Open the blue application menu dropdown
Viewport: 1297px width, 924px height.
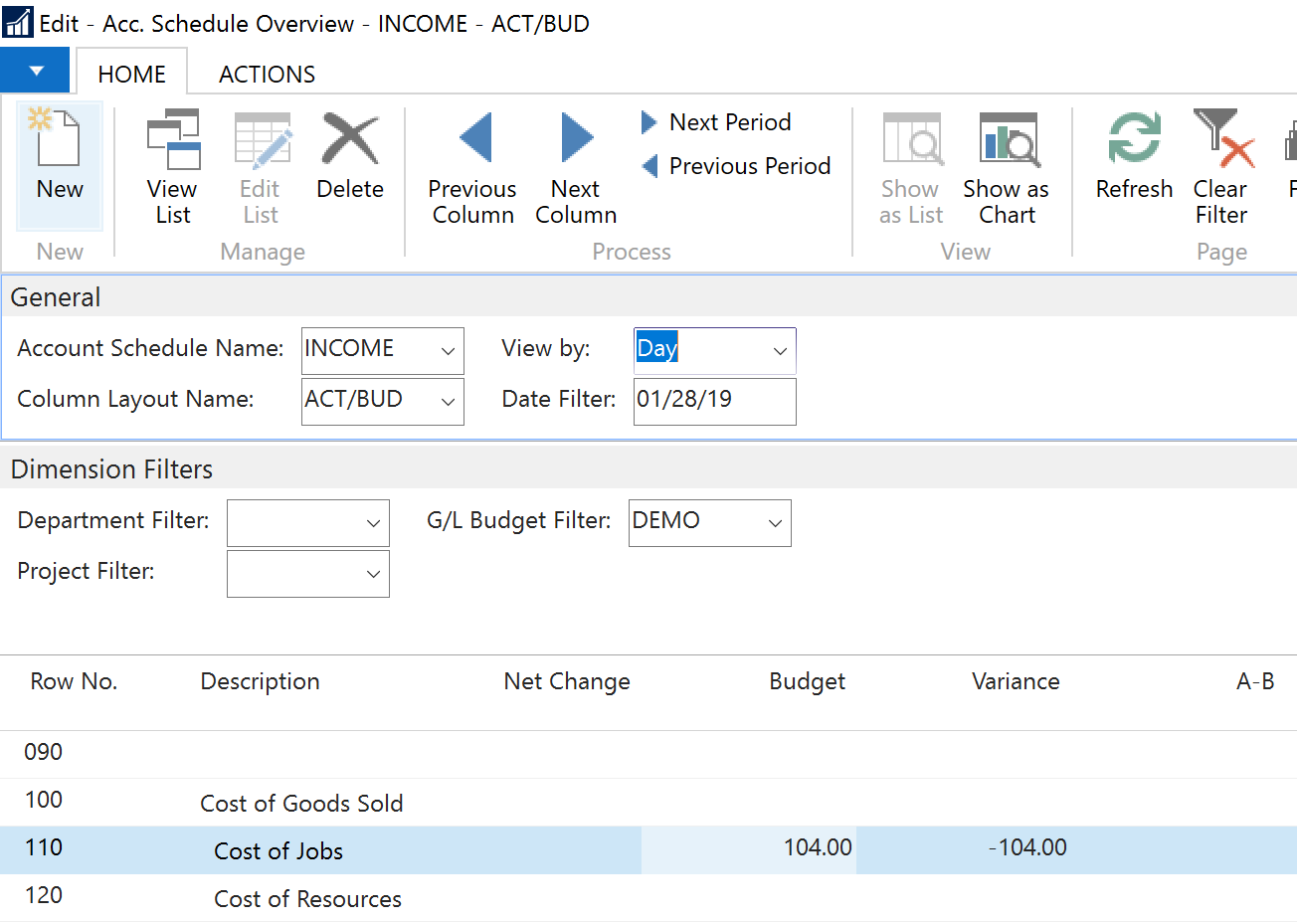pos(36,71)
